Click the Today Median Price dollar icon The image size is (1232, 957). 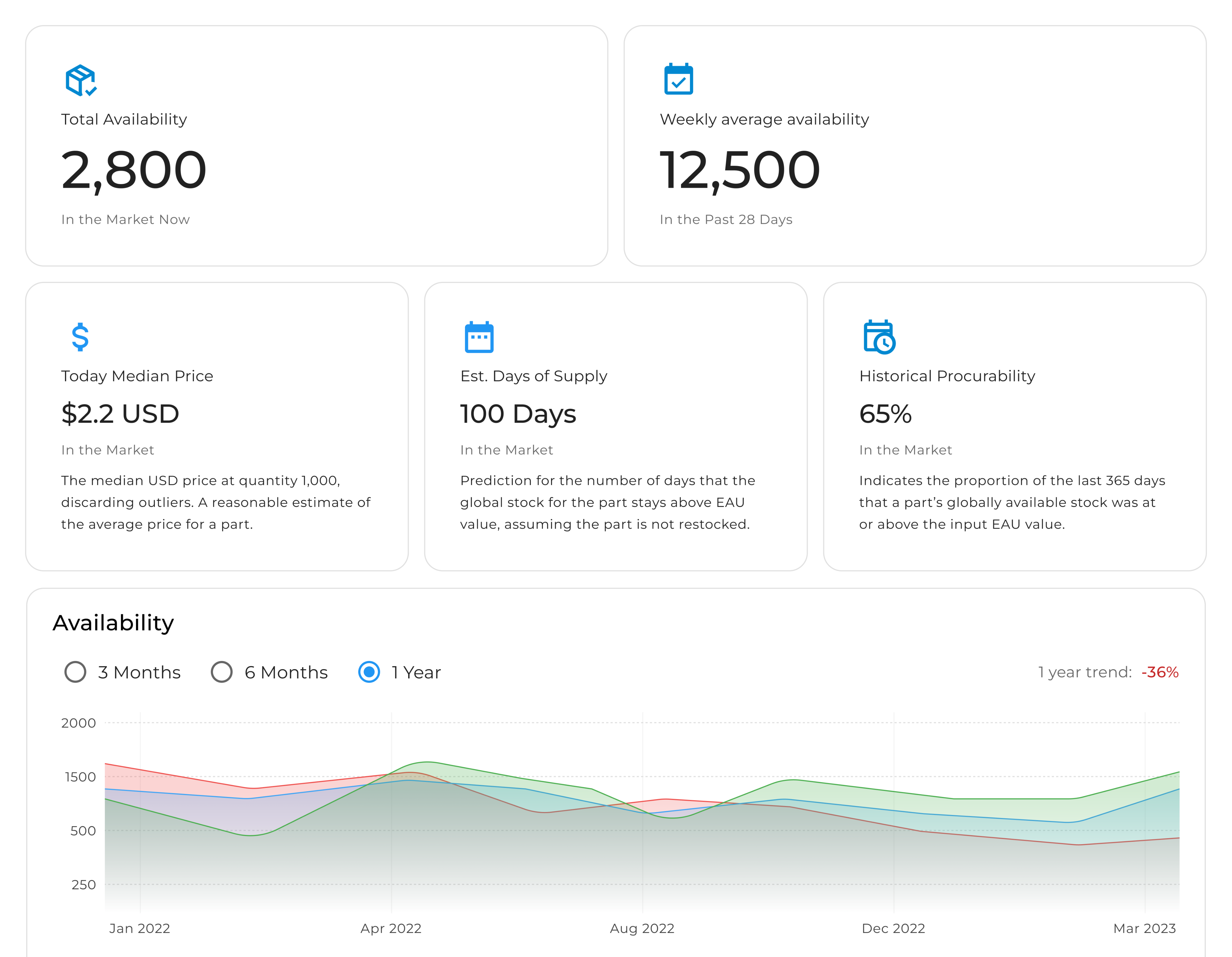coord(80,337)
